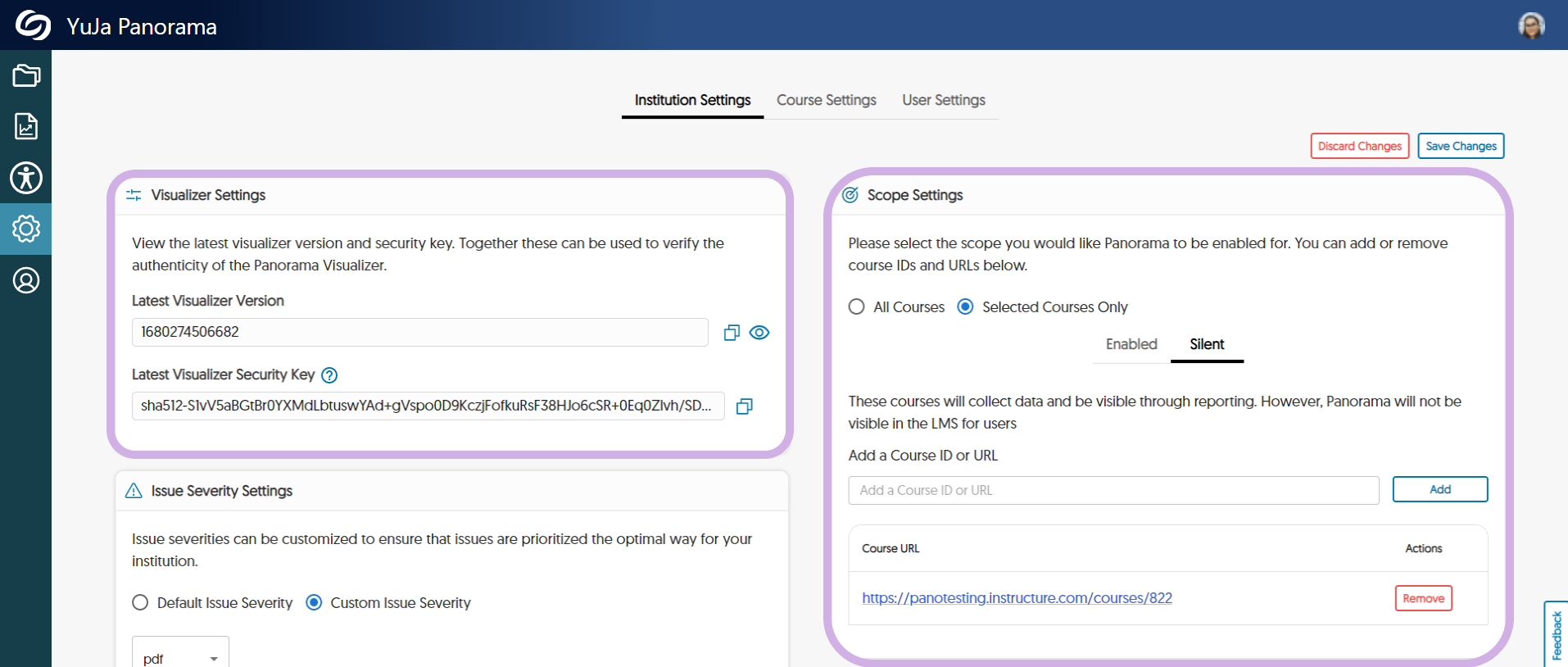Switch to the Enabled scope tab
Screen dimensions: 1568x667
click(1131, 344)
